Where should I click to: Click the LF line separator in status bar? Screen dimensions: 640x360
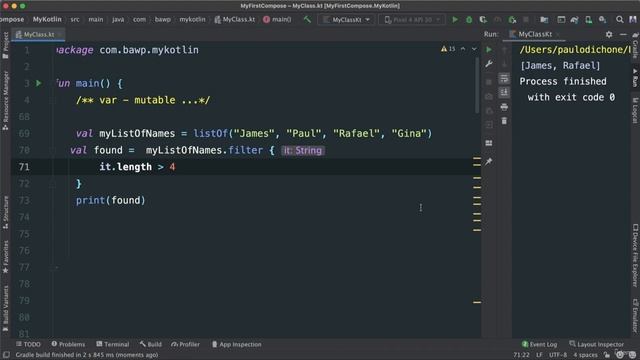(539, 355)
